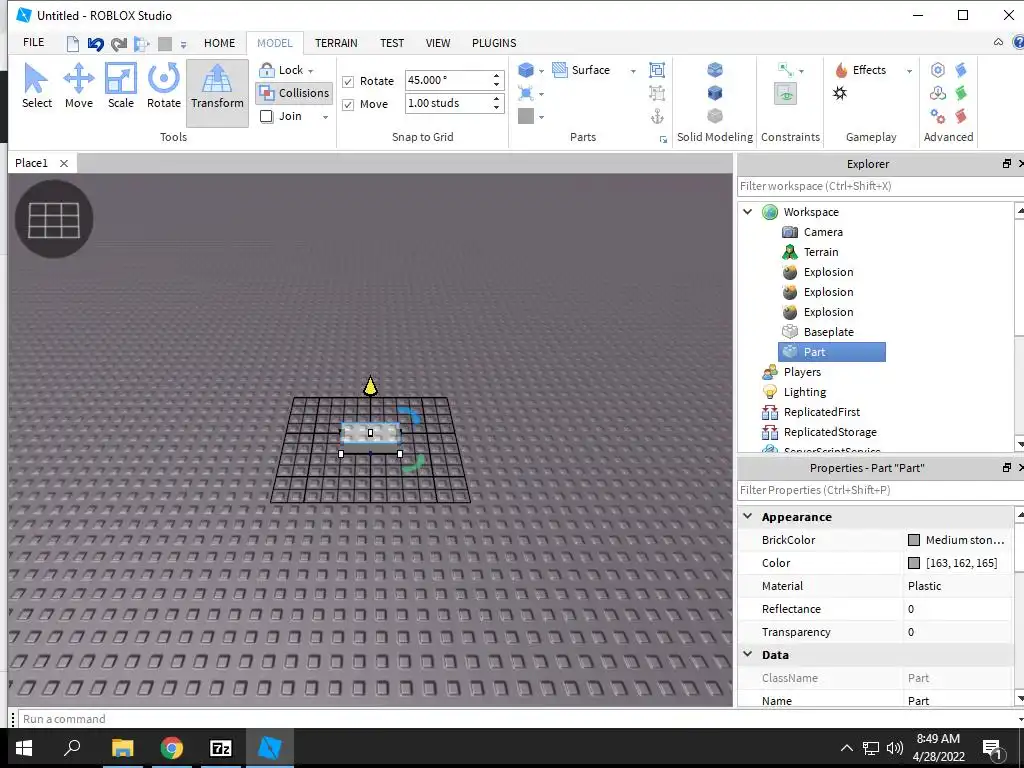Collapse the Workspace tree node
Viewport: 1024px width, 768px height.
click(748, 212)
